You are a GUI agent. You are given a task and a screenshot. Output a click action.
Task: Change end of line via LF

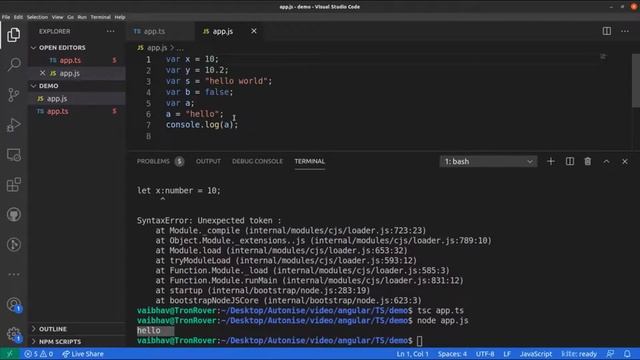click(507, 354)
